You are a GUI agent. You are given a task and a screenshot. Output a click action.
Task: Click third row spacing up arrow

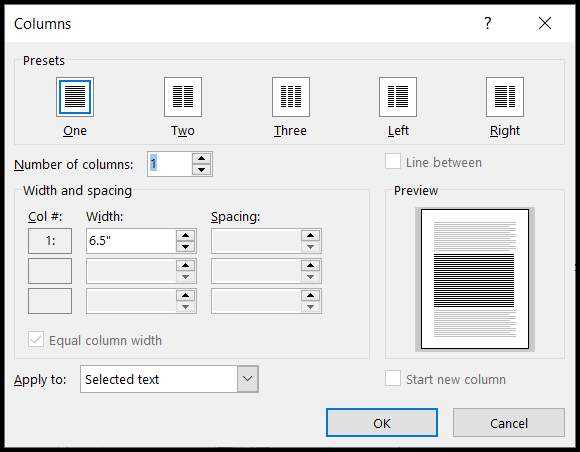[311, 296]
